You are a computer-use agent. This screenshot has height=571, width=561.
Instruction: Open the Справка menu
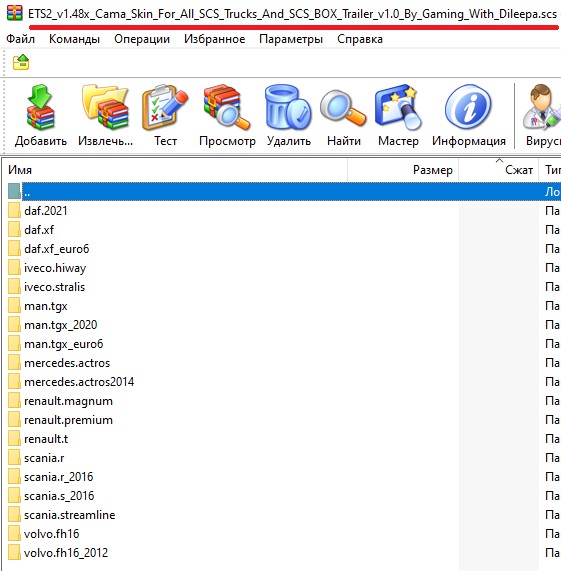360,39
